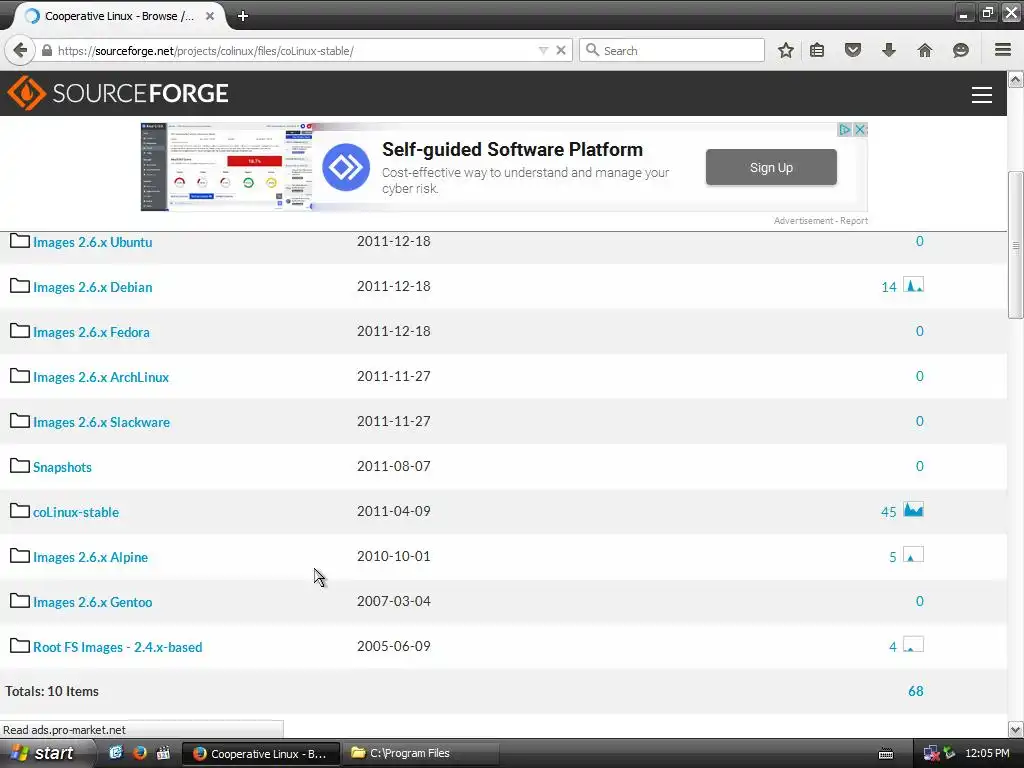The width and height of the screenshot is (1024, 768).
Task: Click the scrollbar down arrow
Action: click(x=1016, y=729)
